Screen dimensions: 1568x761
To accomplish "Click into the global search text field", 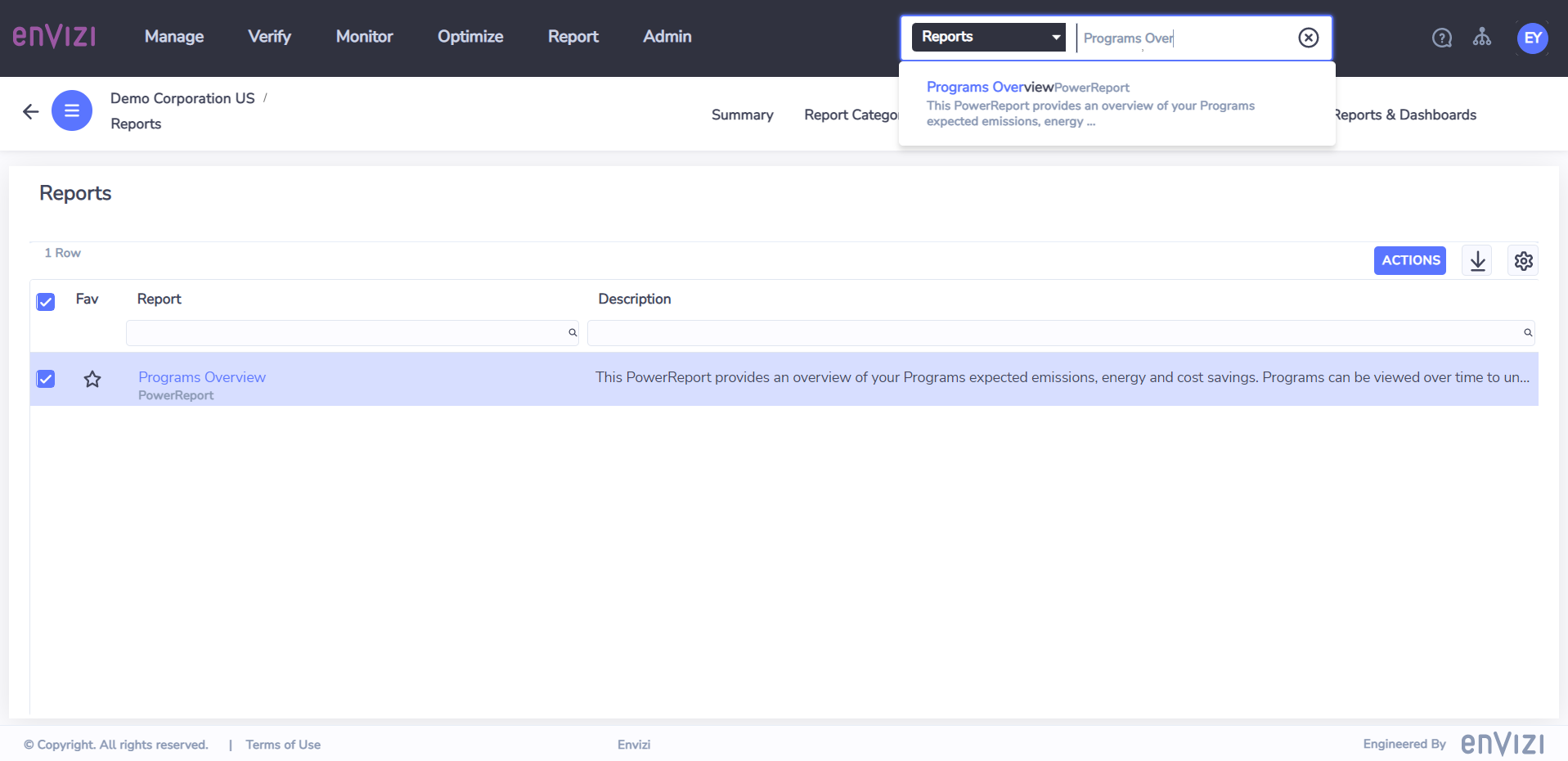I will click(x=1186, y=38).
